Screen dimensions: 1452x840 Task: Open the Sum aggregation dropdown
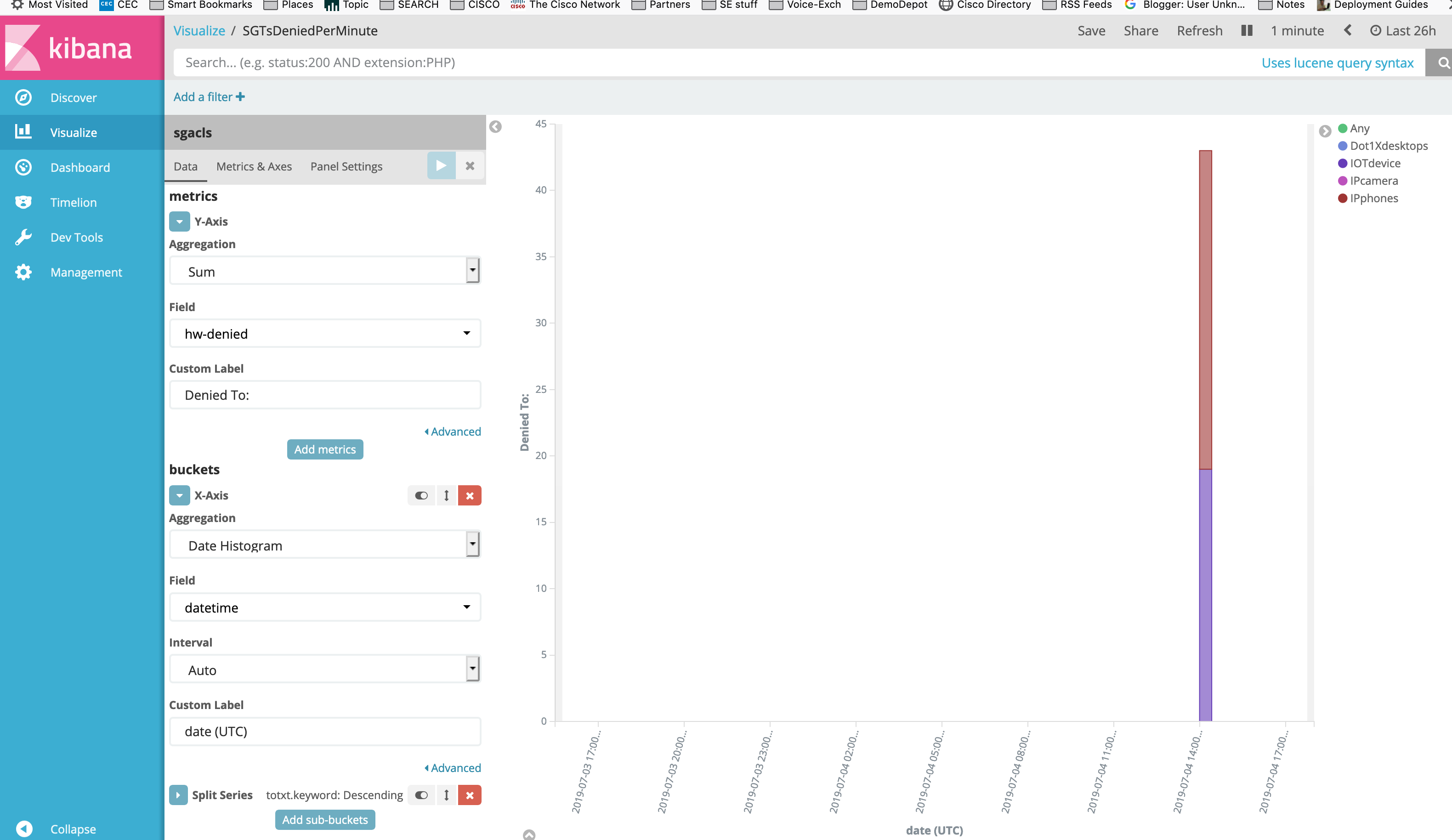pyautogui.click(x=324, y=272)
